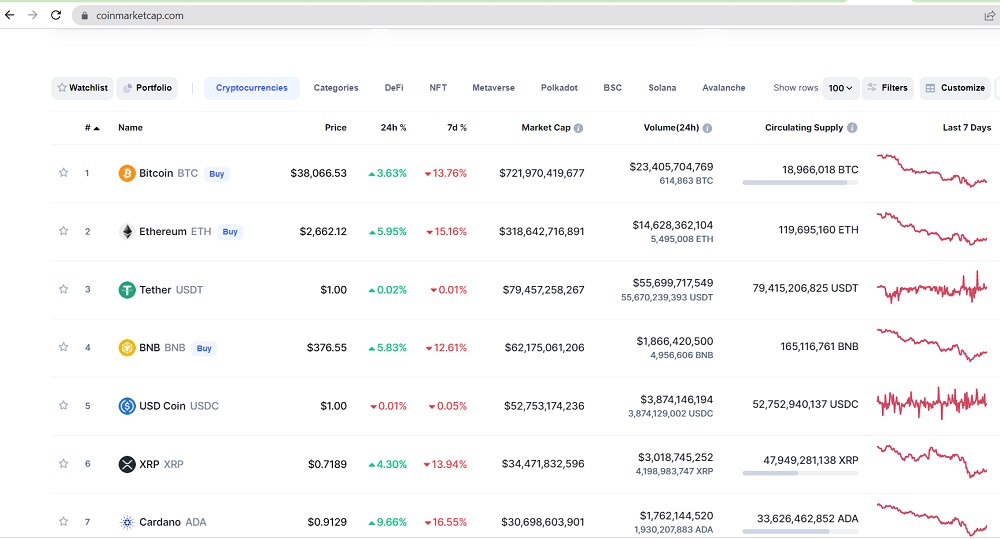Star XRP to add to watchlist
The width and height of the screenshot is (1000, 539).
click(63, 464)
